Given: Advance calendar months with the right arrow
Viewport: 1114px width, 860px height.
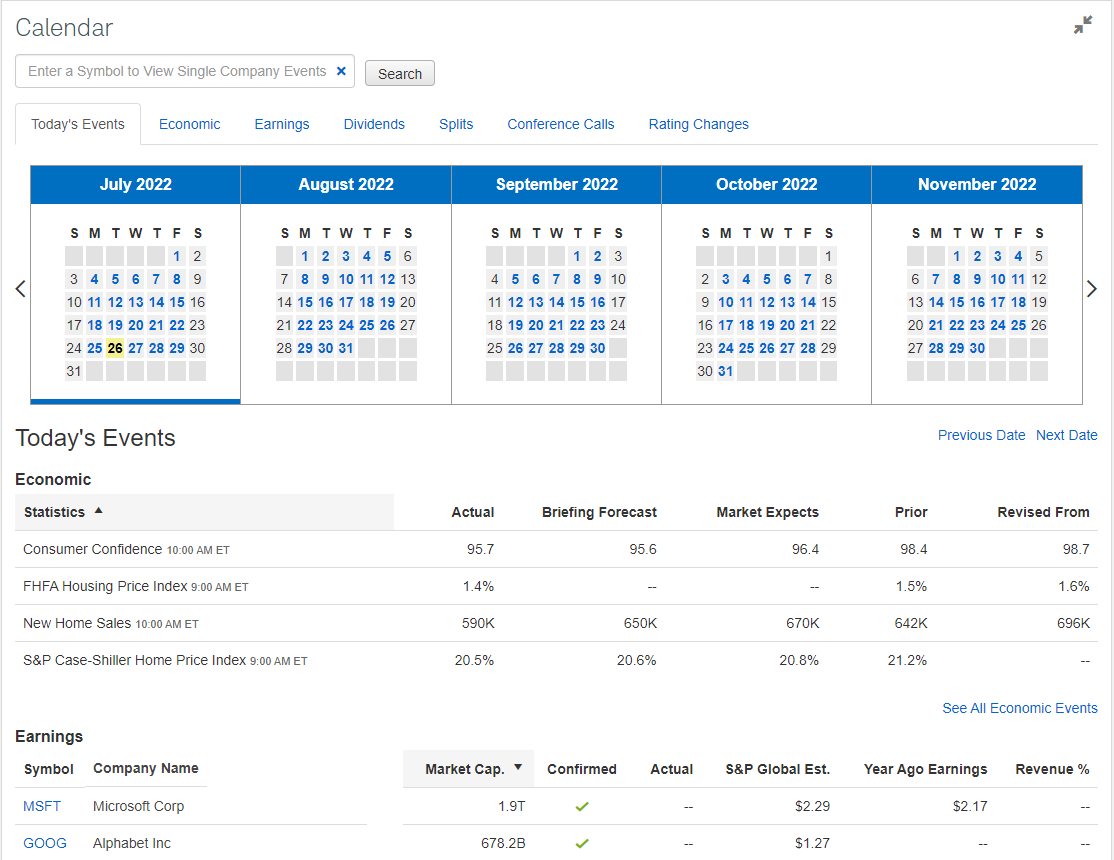Looking at the screenshot, I should point(1091,289).
